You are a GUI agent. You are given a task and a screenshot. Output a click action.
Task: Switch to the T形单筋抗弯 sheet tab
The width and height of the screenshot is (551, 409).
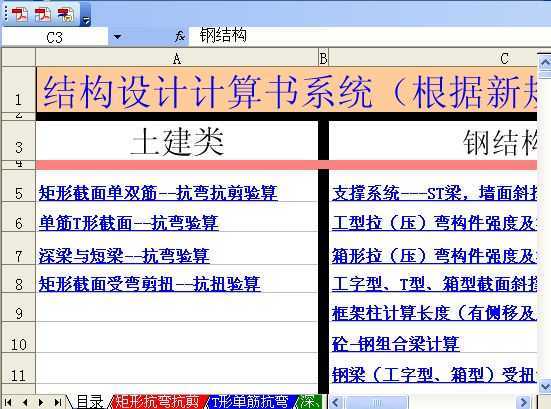[x=250, y=402]
